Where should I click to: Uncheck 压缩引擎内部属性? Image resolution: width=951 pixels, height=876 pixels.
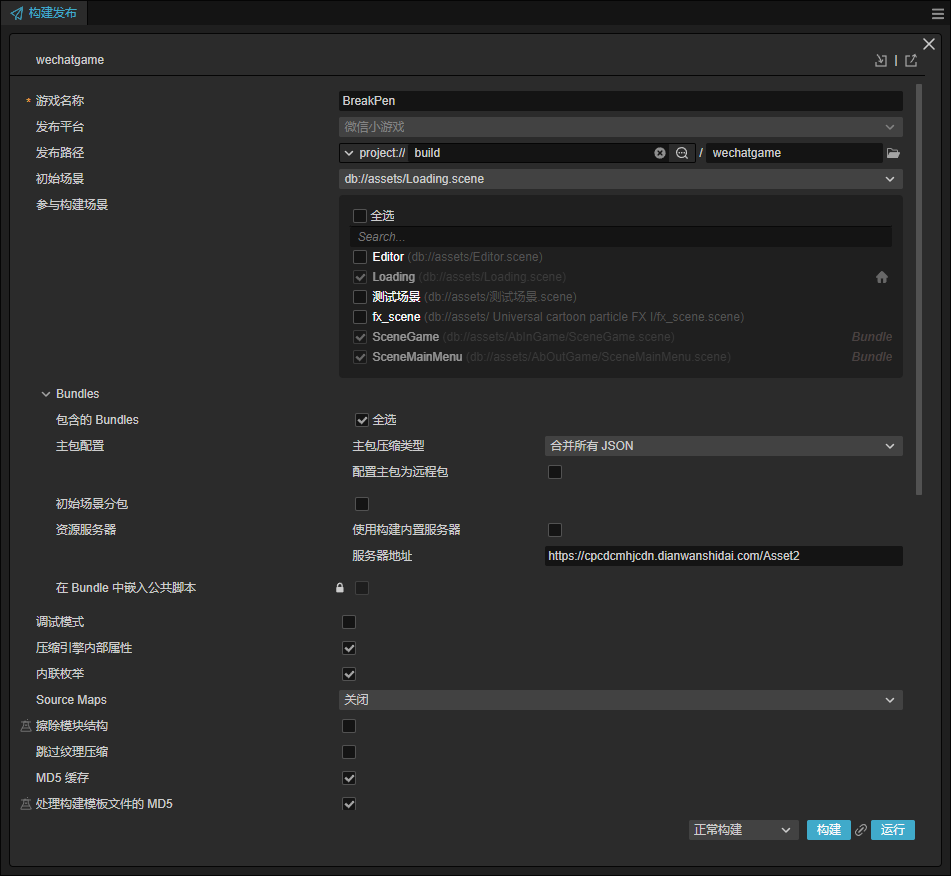[349, 648]
